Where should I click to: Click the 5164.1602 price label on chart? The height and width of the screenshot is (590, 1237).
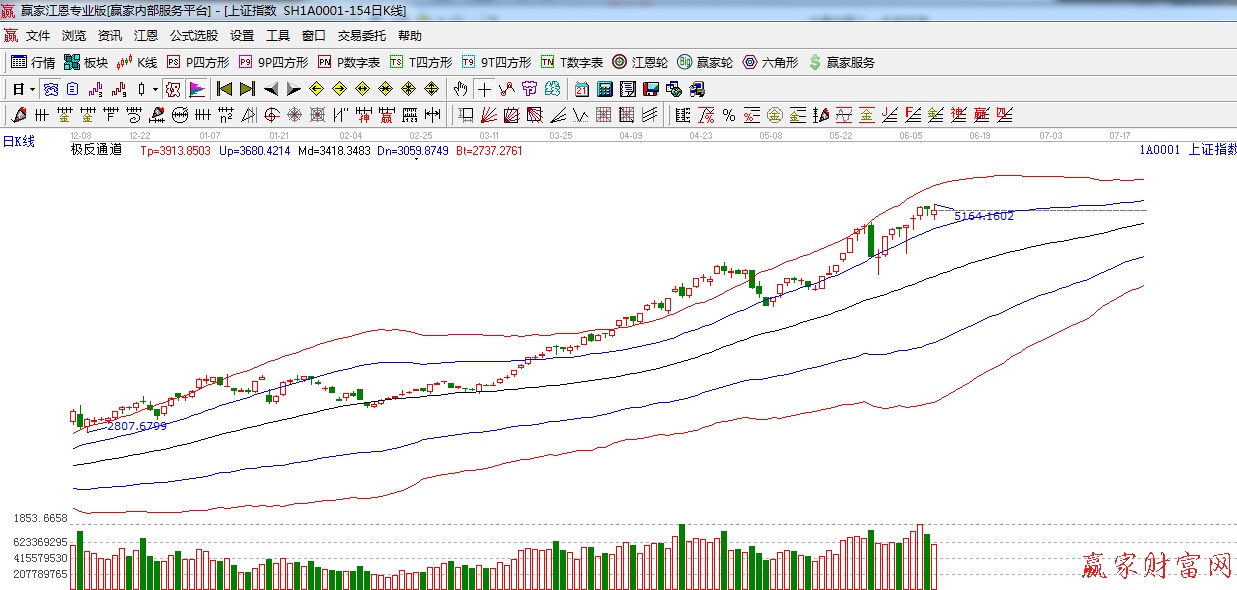tap(984, 216)
